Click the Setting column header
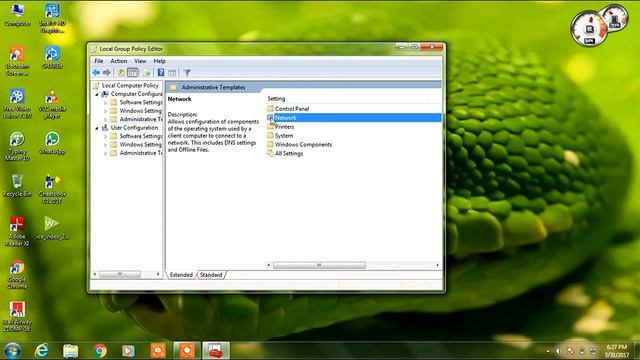Image resolution: width=640 pixels, height=360 pixels. click(276, 99)
